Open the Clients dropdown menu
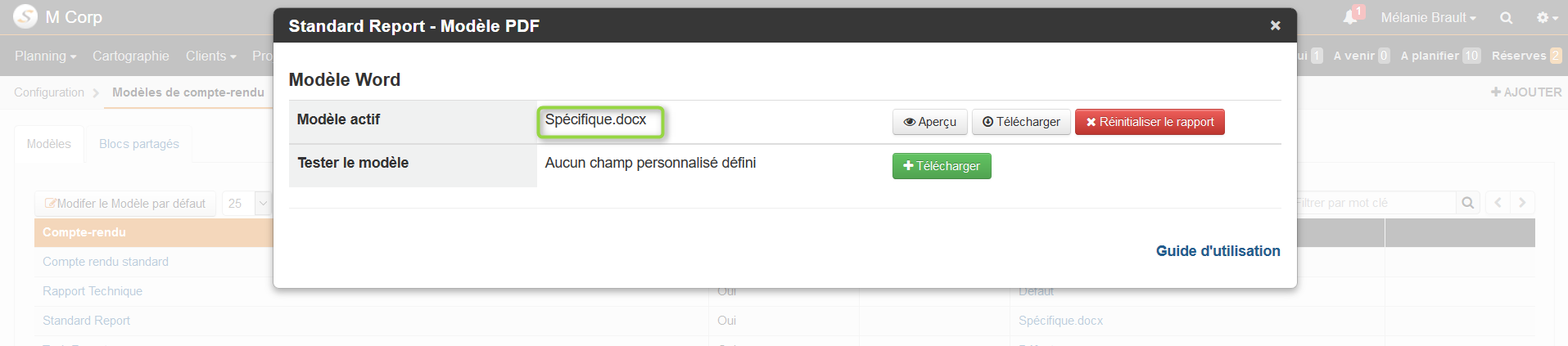 pos(210,56)
